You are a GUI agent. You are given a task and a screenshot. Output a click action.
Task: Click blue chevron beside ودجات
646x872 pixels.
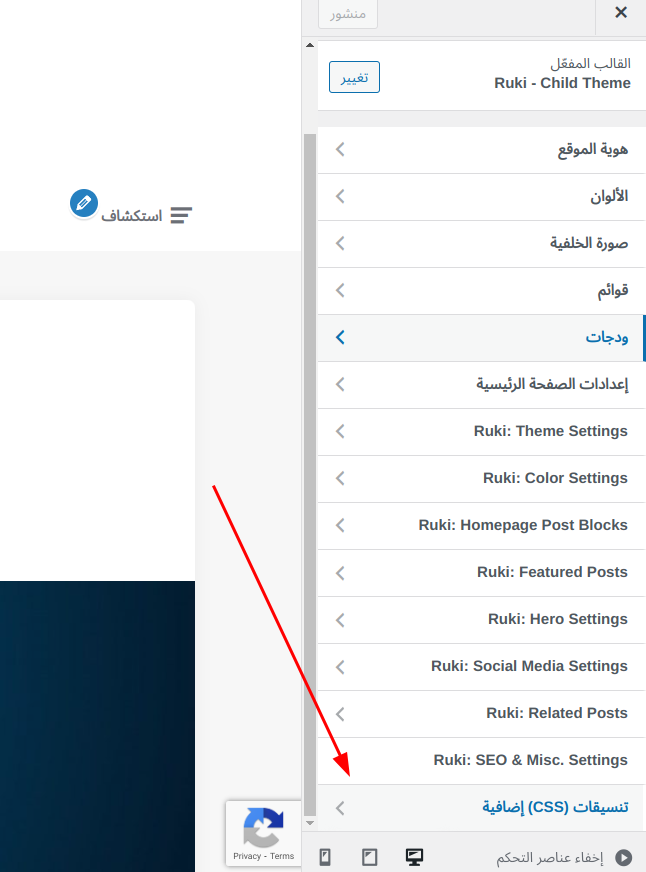(x=340, y=337)
